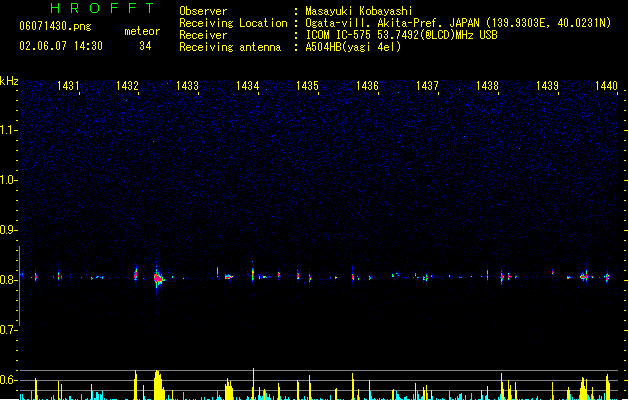Screen dimensions: 629x400
Task: Click the 0.8 frequency axis label
Action: pos(8,280)
